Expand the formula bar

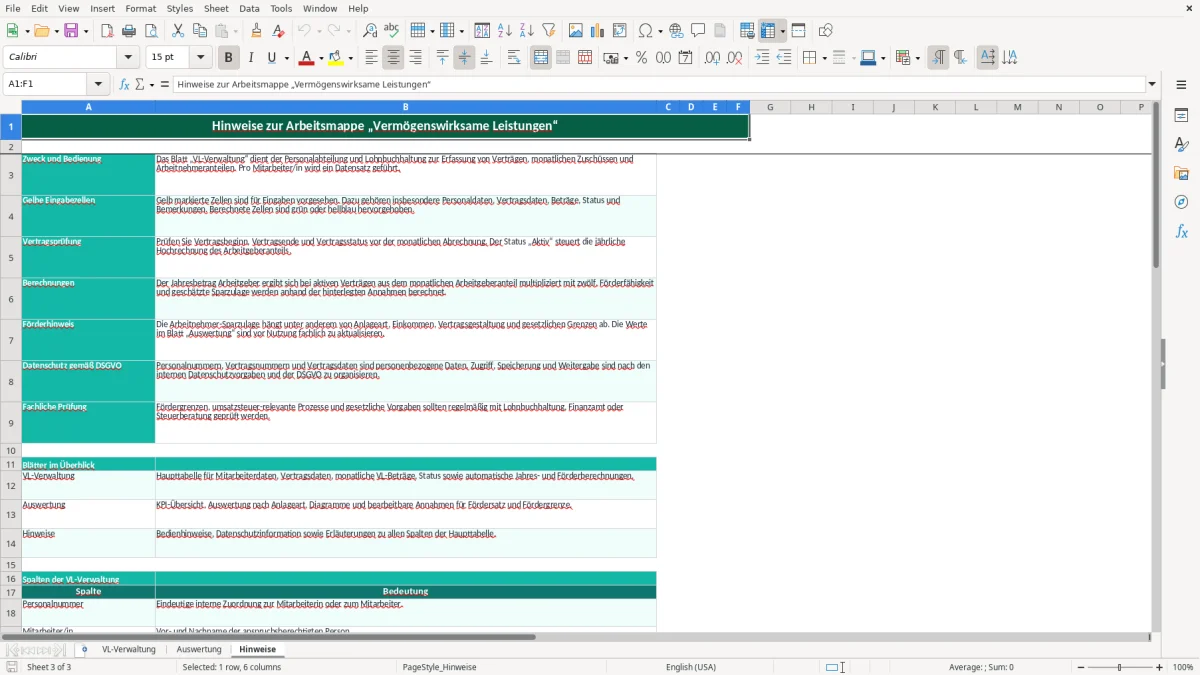tap(1152, 85)
